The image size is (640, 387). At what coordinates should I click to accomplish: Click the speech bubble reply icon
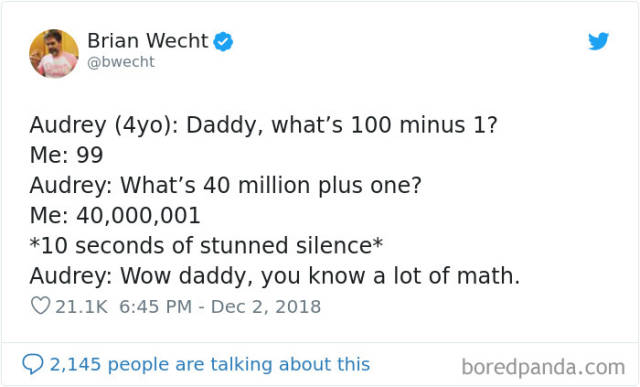pyautogui.click(x=33, y=364)
